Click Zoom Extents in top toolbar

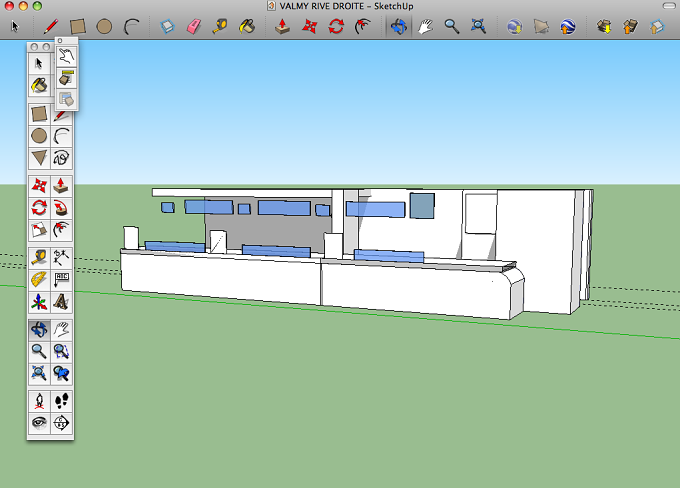(478, 26)
